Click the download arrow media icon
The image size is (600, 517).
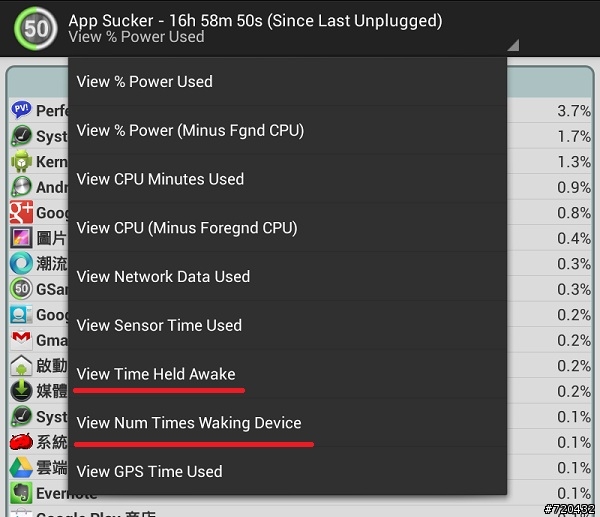[21, 390]
